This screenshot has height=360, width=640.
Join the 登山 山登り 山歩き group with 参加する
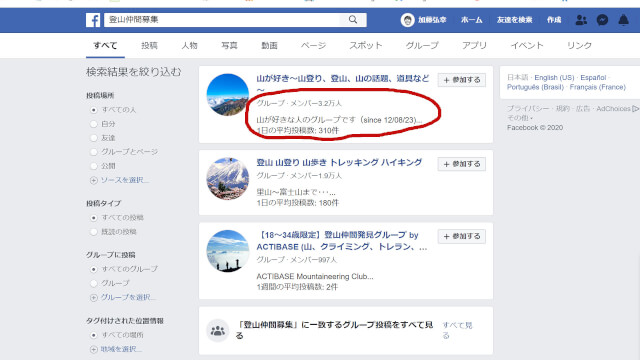tap(462, 164)
